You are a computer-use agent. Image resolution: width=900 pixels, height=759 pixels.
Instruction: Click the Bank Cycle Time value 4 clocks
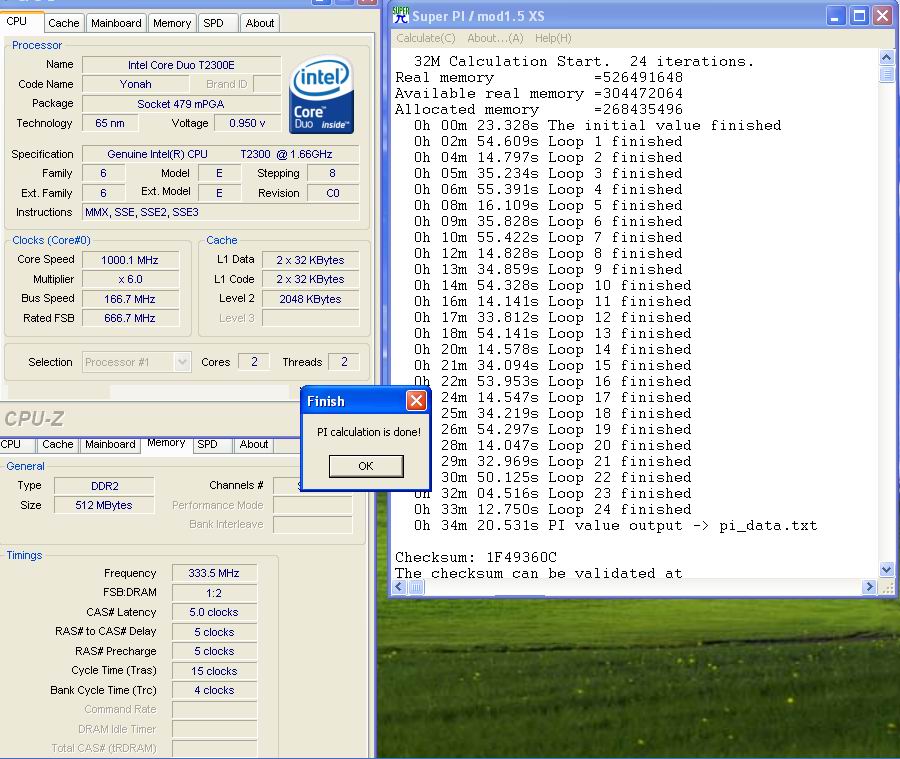(214, 690)
